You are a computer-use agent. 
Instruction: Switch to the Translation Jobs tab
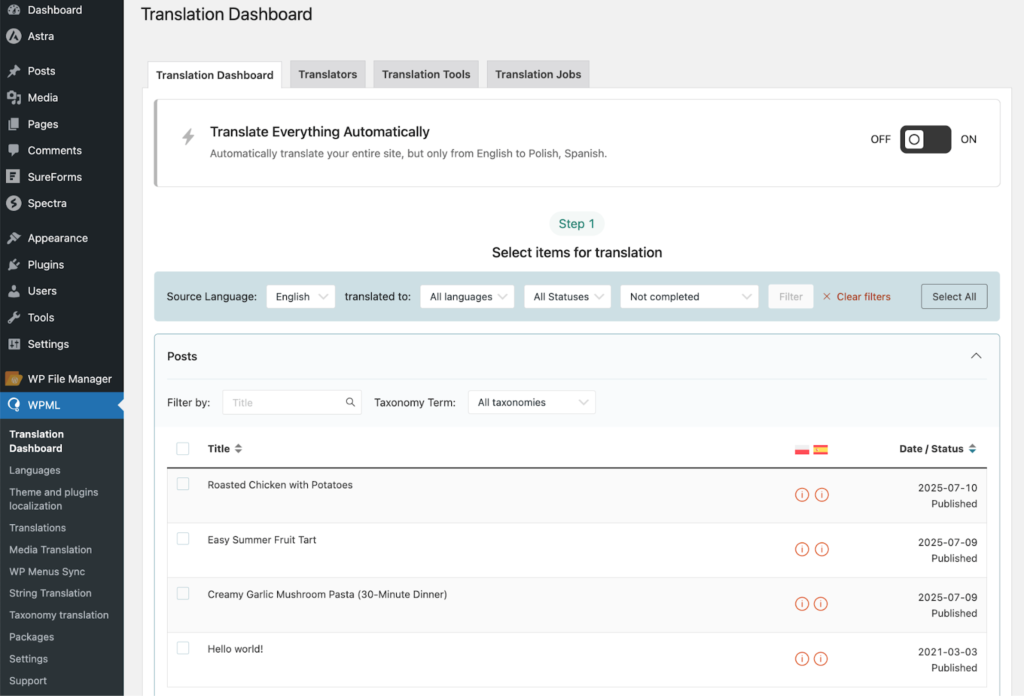[538, 75]
